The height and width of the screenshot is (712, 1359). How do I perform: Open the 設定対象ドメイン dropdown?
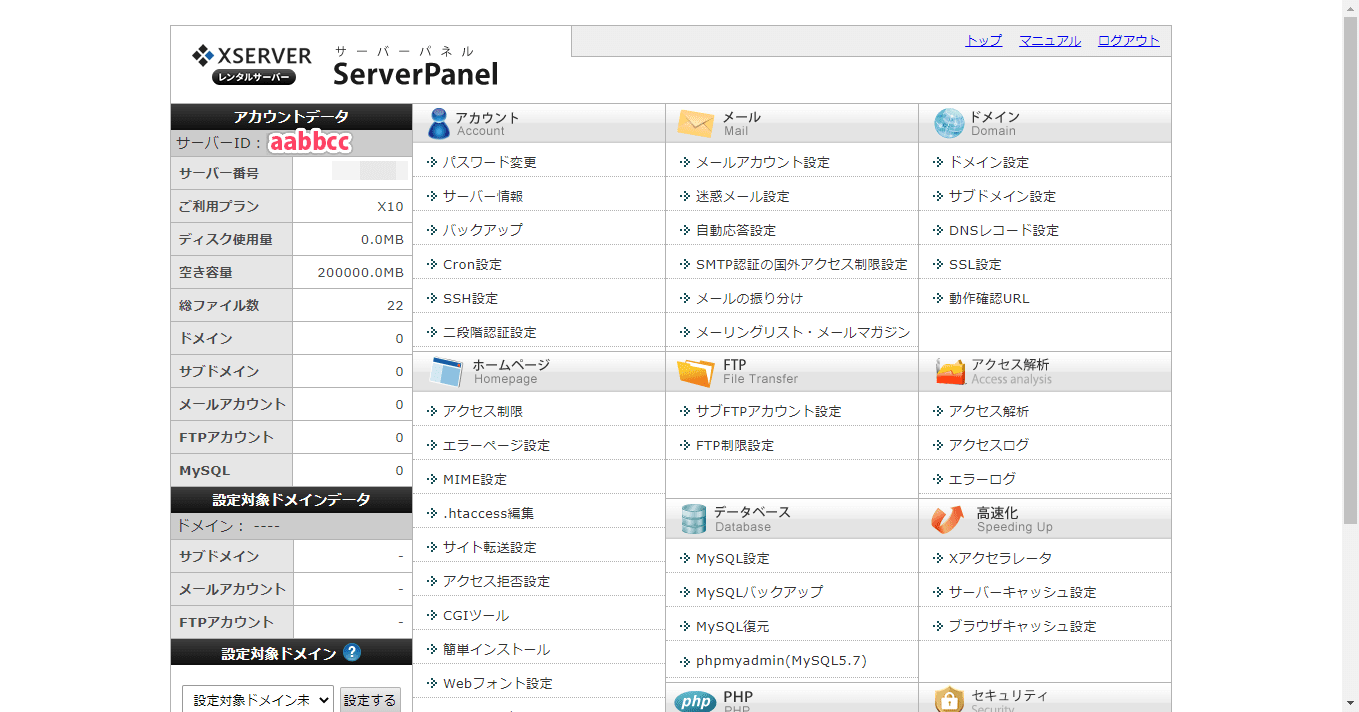257,700
